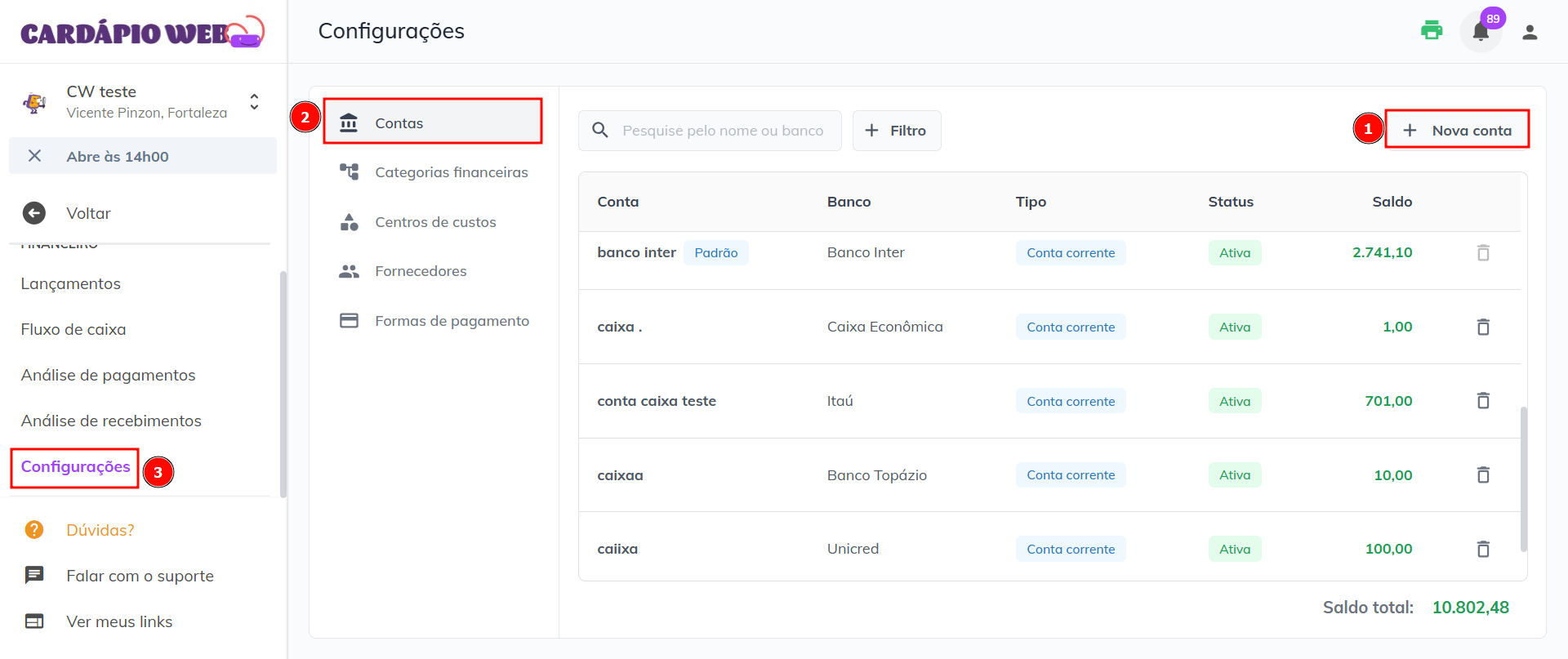Open notifications bell with 89 badge
This screenshot has width=1568, height=659.
point(1480,32)
